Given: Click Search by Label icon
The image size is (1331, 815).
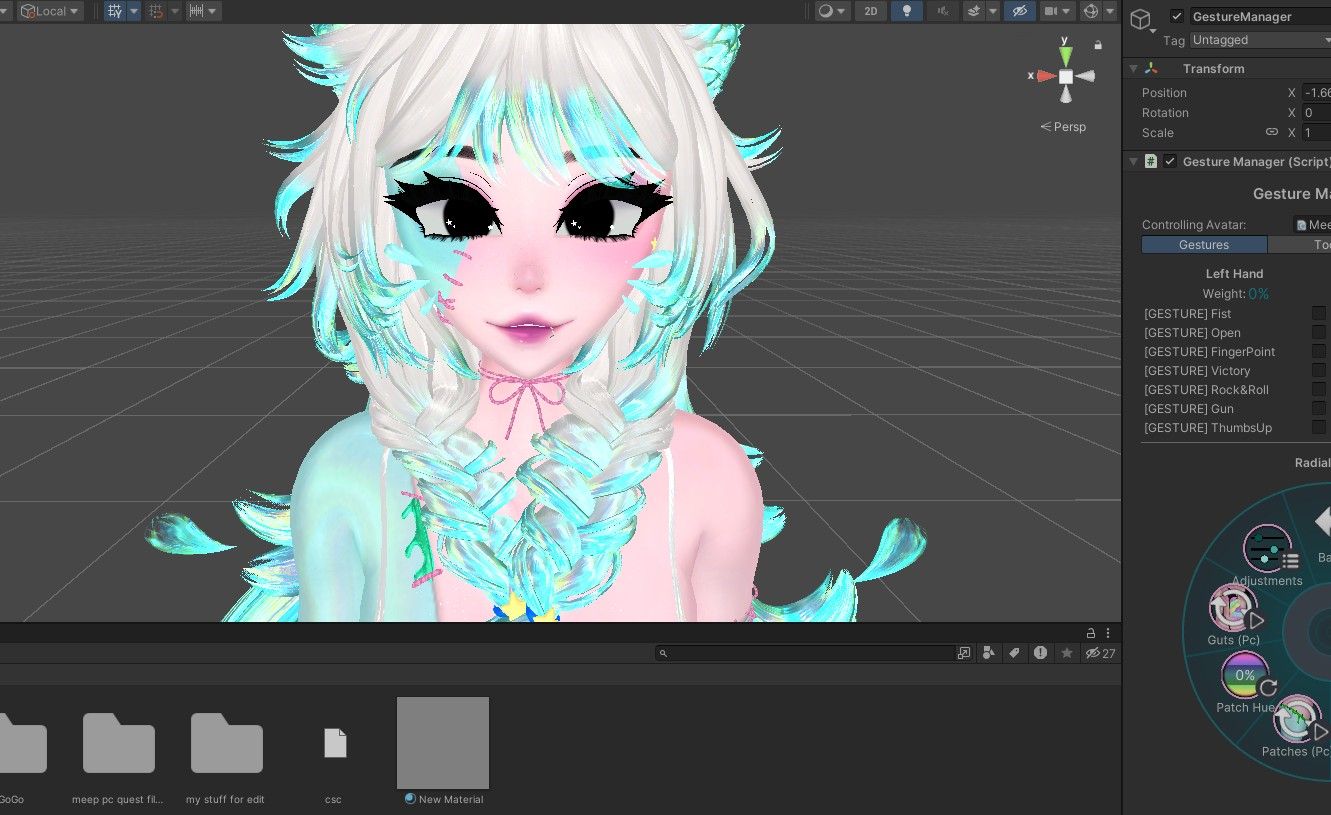Looking at the screenshot, I should coord(1014,653).
